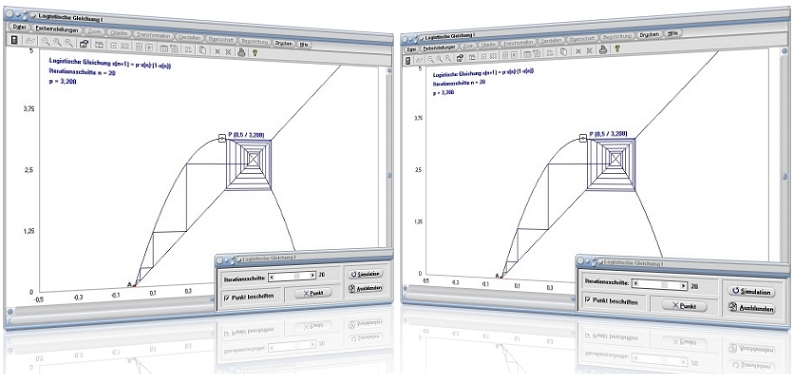Click the Simulation button in left dialog
This screenshot has height=374, width=794.
click(x=365, y=273)
